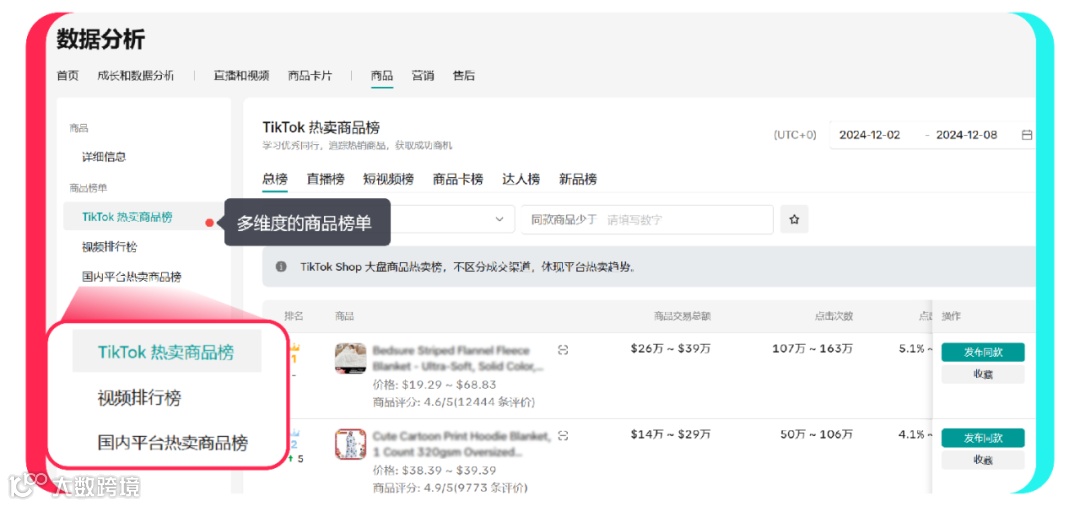1080x506 pixels.
Task: Click link icon beside Hoodie Blanket title
Action: click(x=563, y=436)
